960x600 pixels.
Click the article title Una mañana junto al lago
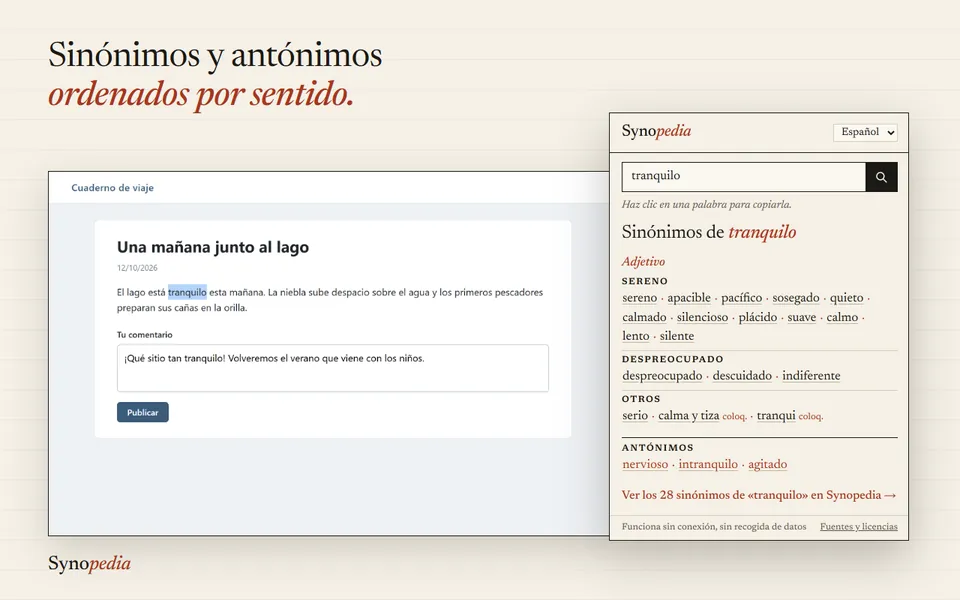(x=213, y=247)
